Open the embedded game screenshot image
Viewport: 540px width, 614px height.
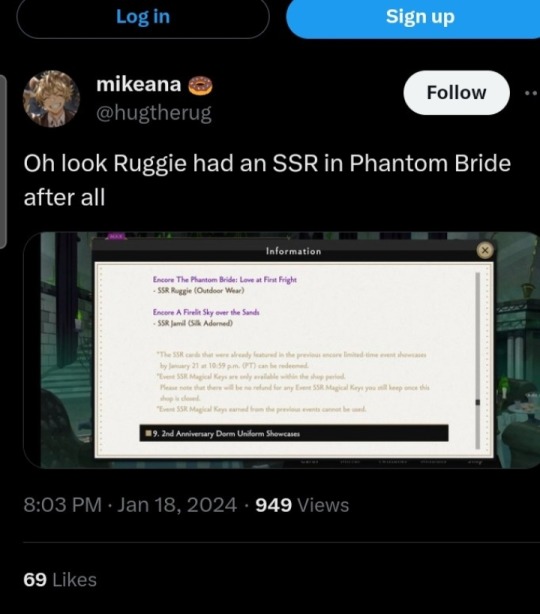click(x=282, y=350)
